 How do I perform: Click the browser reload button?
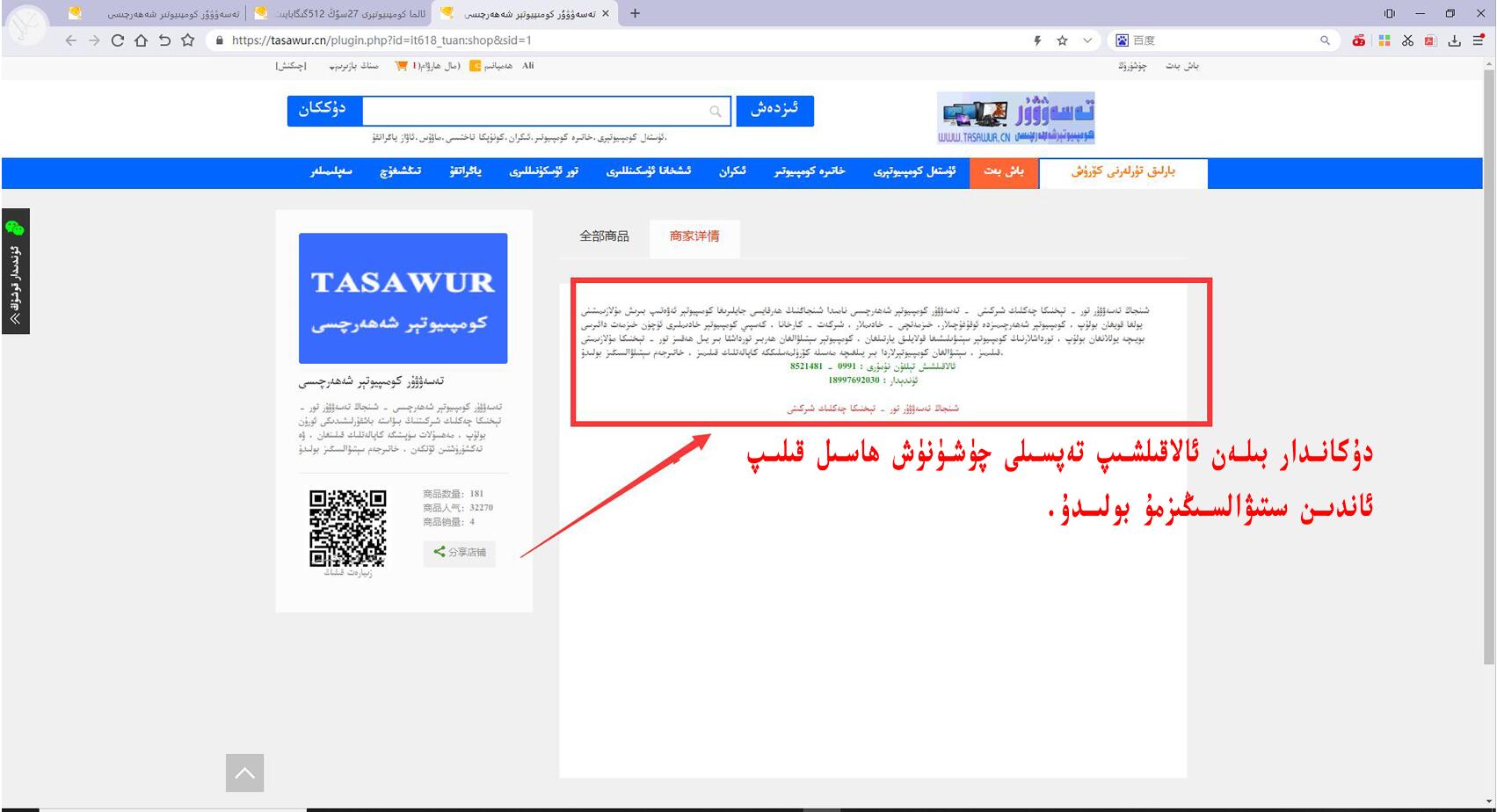tap(117, 40)
